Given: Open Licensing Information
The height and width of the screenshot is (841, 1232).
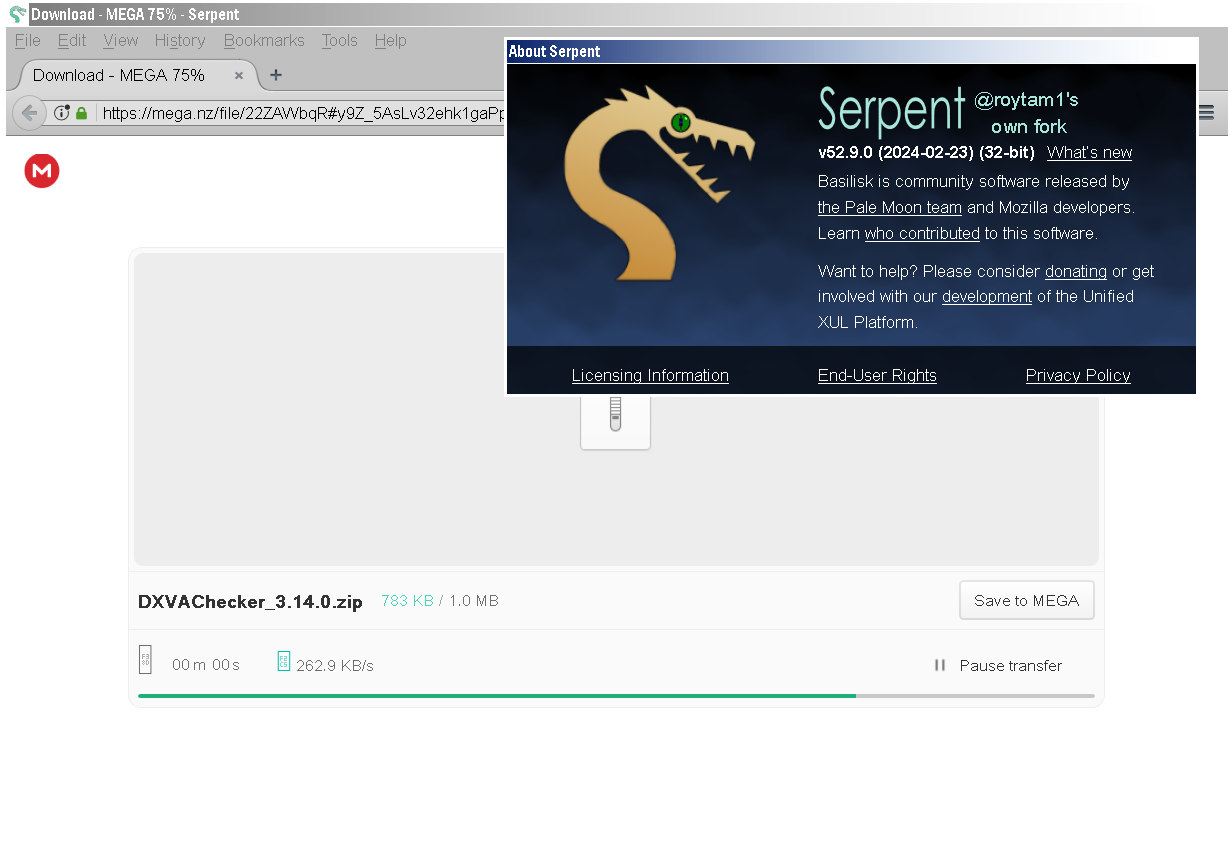Looking at the screenshot, I should pos(650,376).
